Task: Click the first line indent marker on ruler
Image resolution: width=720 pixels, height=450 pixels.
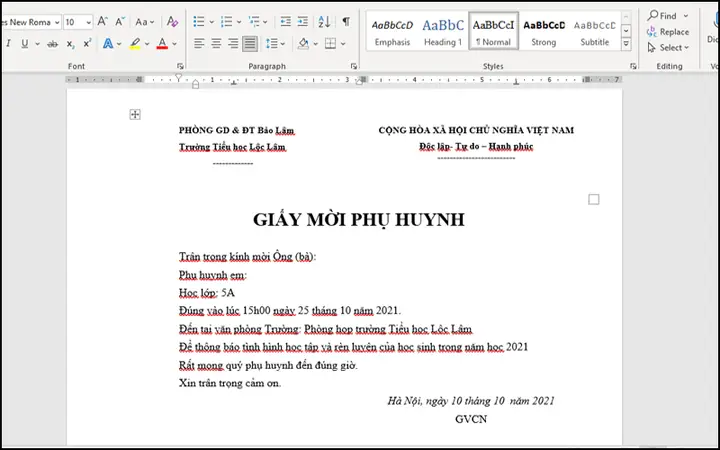Action: [x=179, y=78]
